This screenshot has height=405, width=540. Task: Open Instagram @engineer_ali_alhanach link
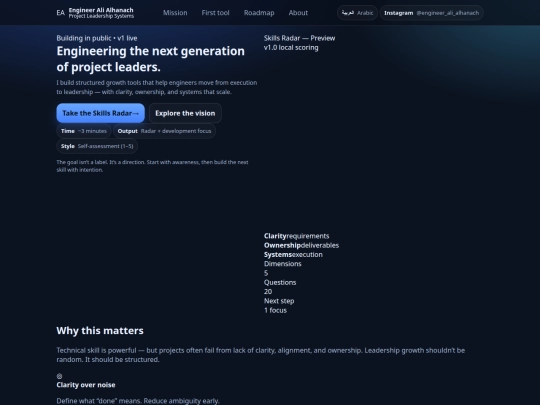coord(432,13)
